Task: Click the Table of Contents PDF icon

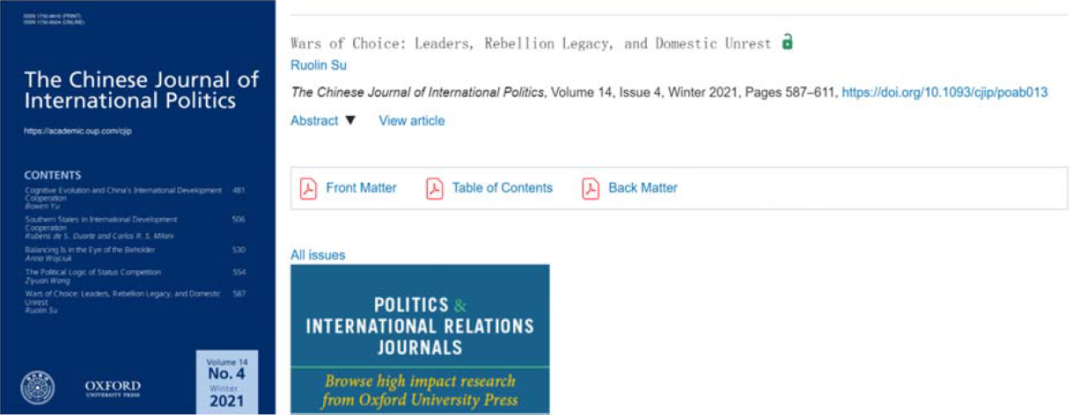Action: click(434, 188)
